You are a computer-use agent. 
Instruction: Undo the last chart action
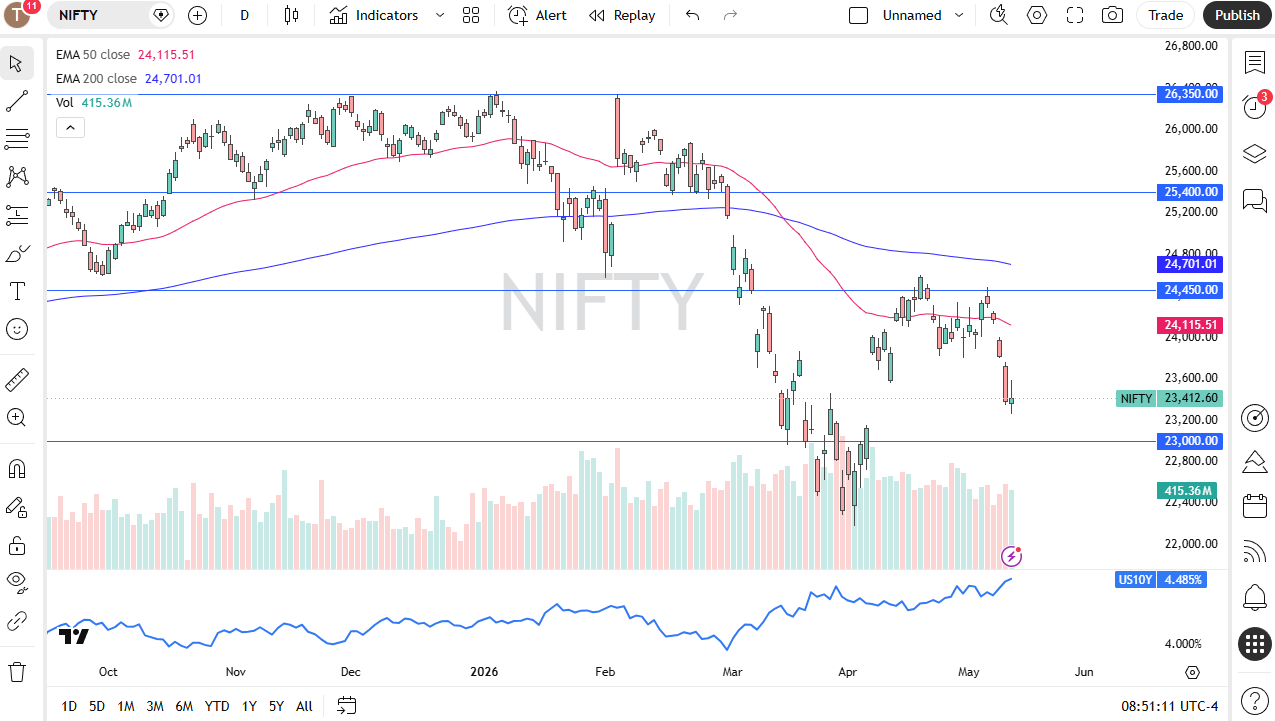(x=692, y=15)
